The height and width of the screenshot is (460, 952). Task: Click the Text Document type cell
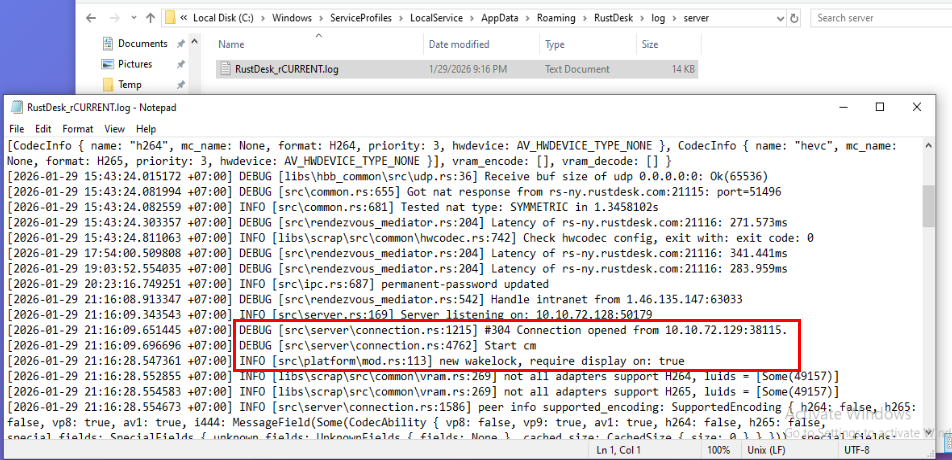(577, 69)
